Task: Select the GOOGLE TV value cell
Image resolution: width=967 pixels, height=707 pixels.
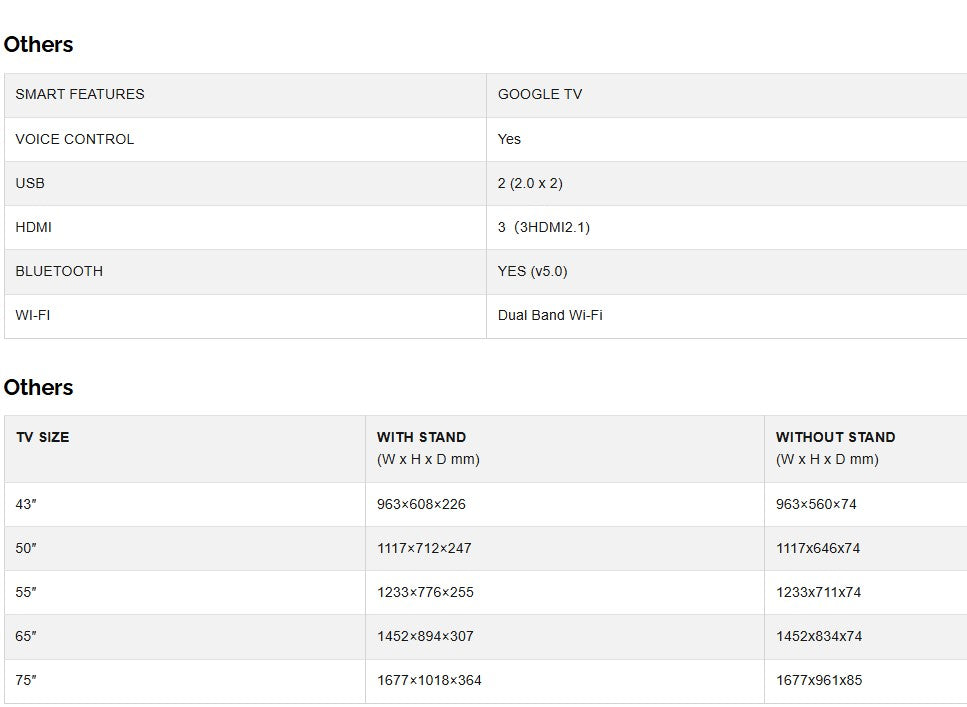Action: click(540, 94)
